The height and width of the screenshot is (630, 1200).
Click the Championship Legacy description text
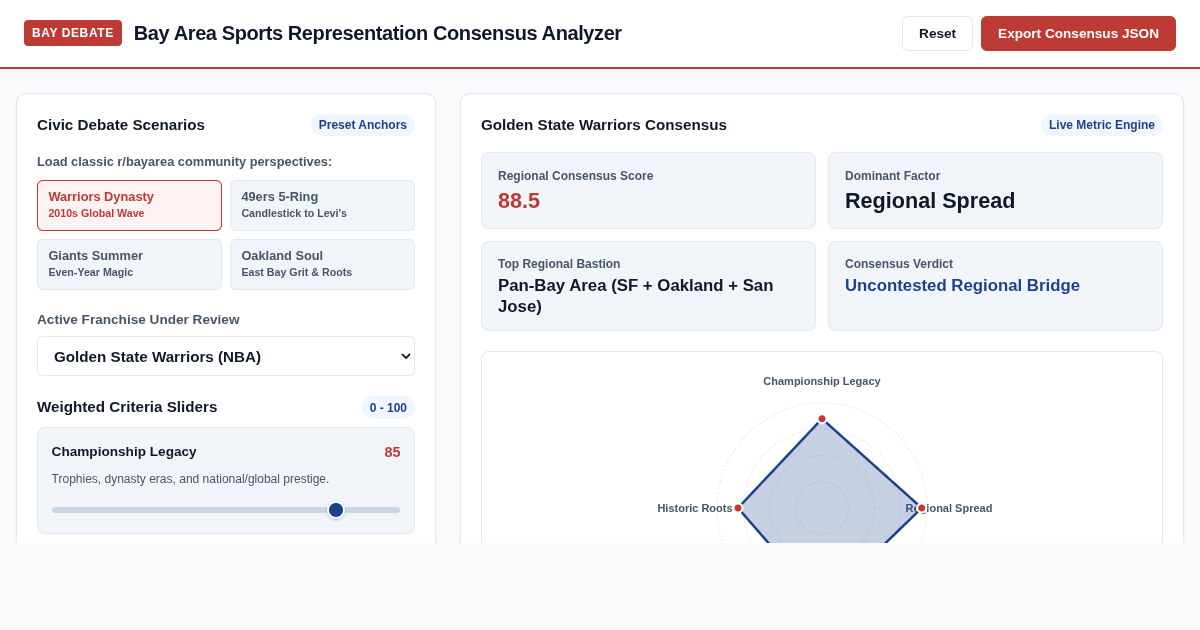(190, 479)
